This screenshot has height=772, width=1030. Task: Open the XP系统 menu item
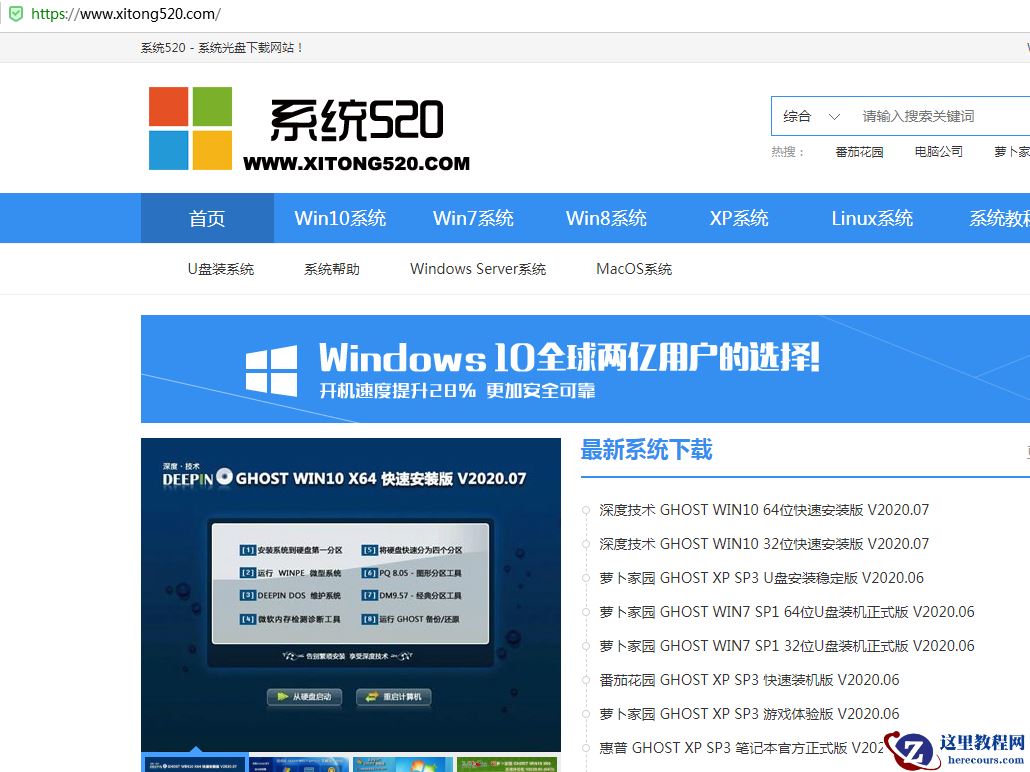click(739, 217)
